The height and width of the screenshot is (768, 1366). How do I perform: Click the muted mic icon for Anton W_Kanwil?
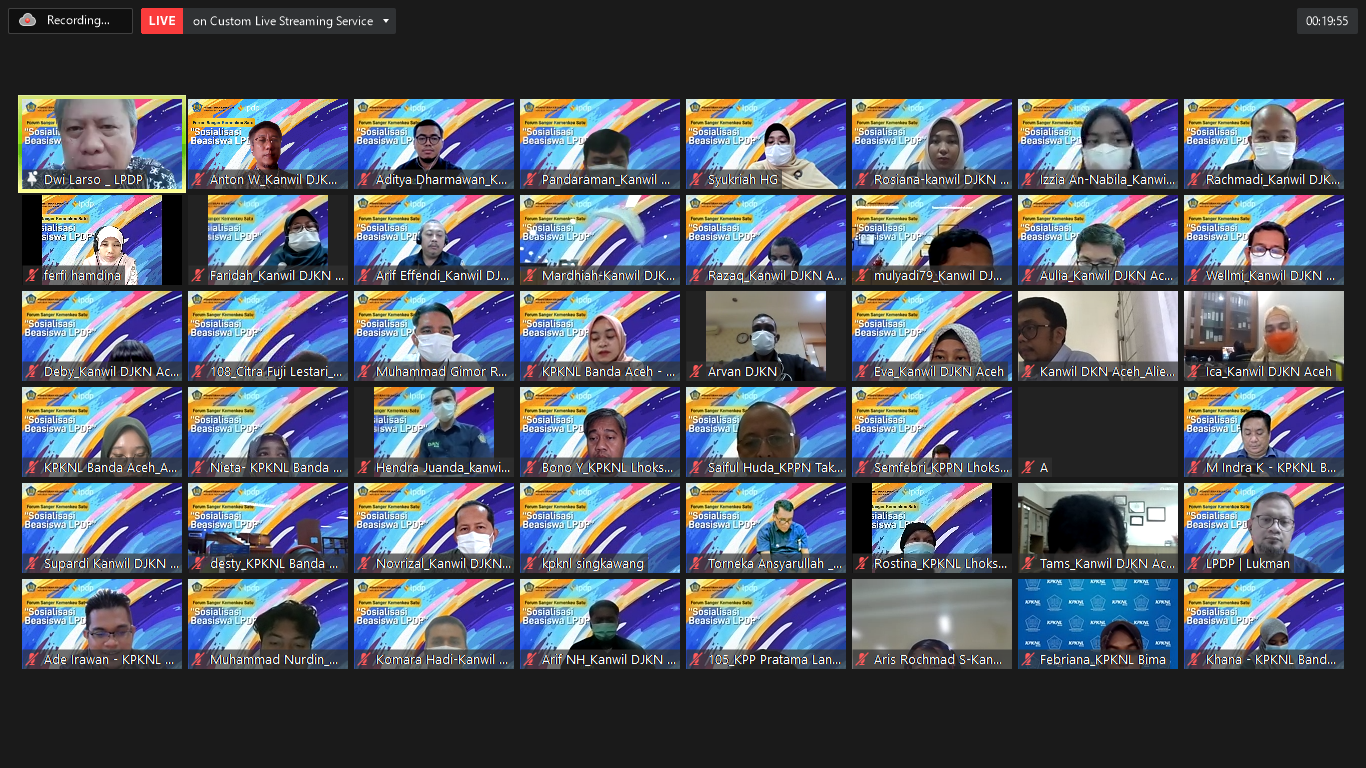pyautogui.click(x=198, y=180)
